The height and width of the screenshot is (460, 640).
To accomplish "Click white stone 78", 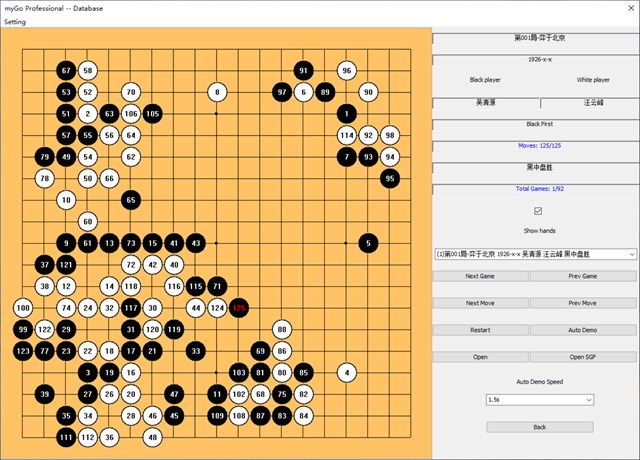I will point(44,178).
